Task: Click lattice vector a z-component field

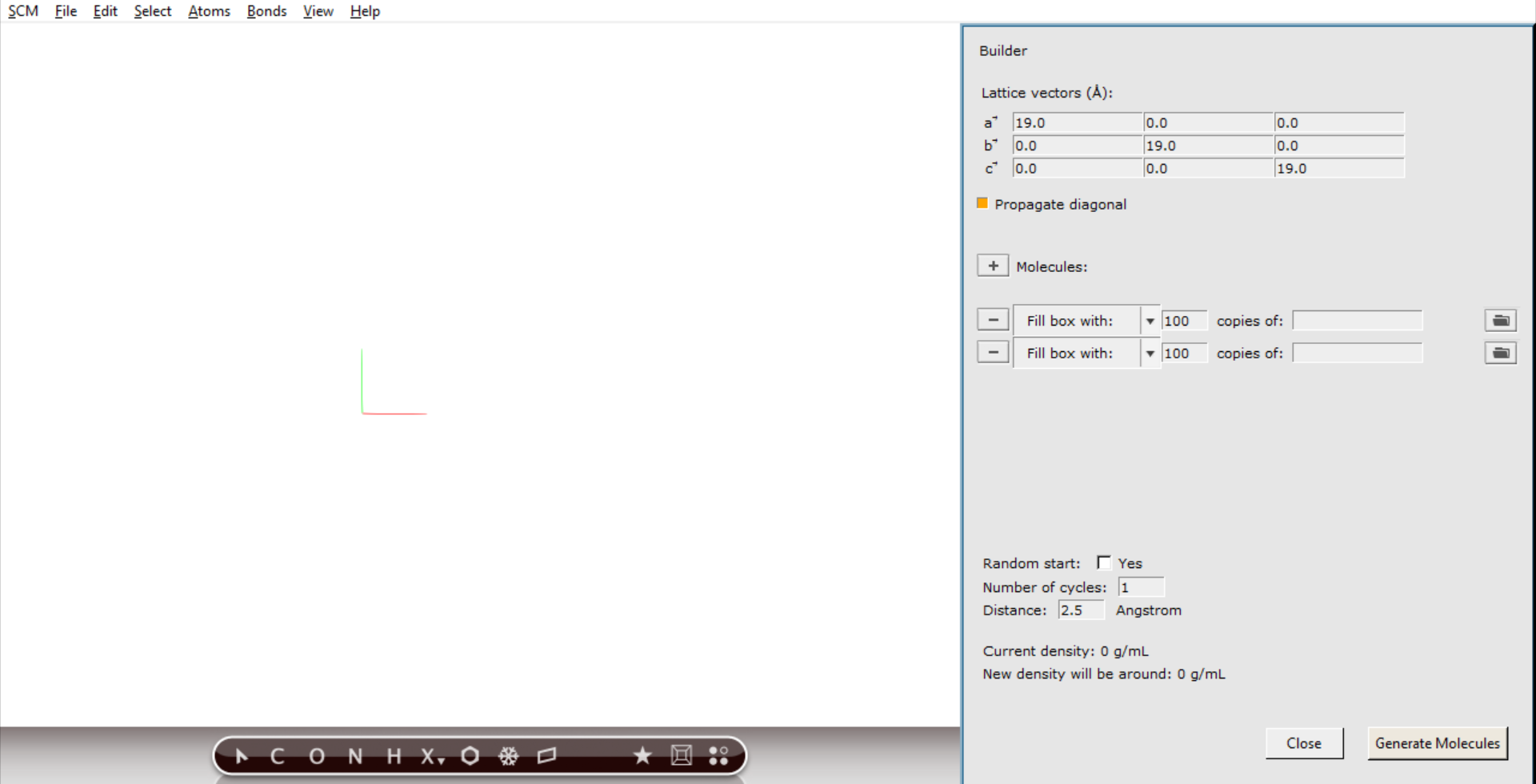Action: (x=1339, y=122)
